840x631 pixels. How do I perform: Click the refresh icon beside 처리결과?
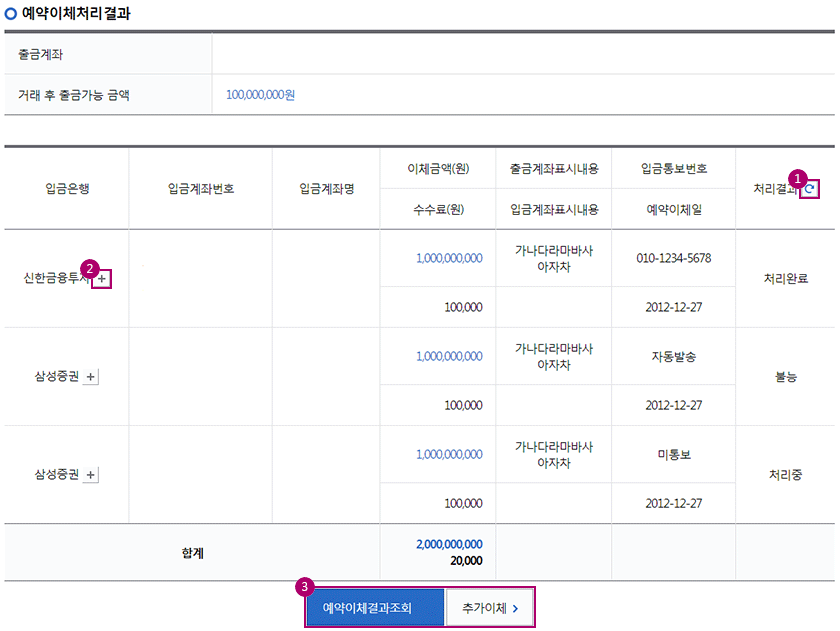[810, 188]
